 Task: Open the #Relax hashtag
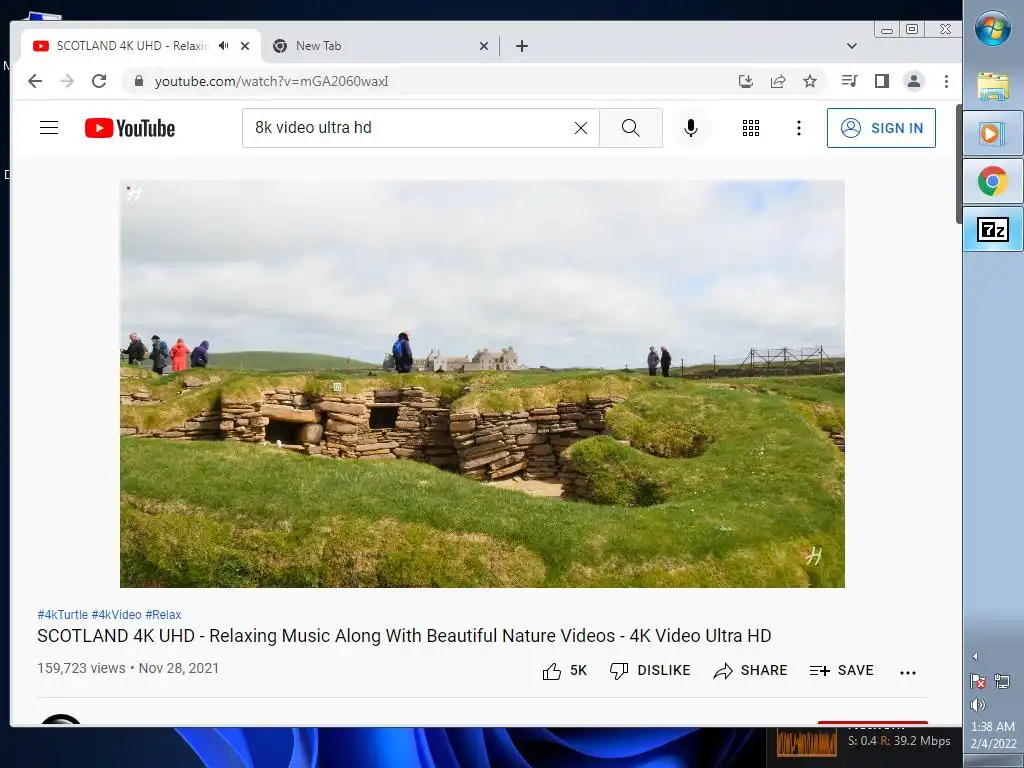[x=163, y=615]
